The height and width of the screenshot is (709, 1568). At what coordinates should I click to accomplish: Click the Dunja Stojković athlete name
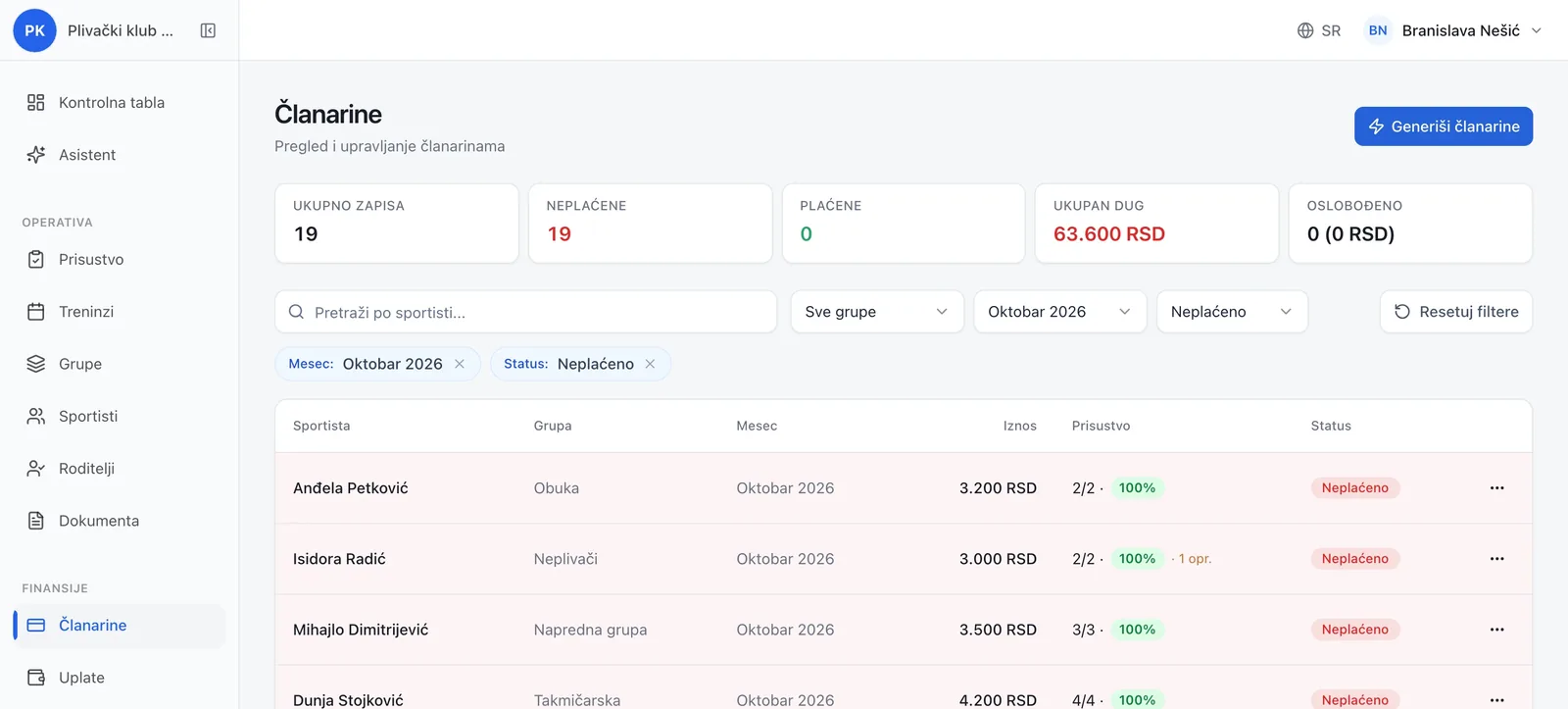348,700
